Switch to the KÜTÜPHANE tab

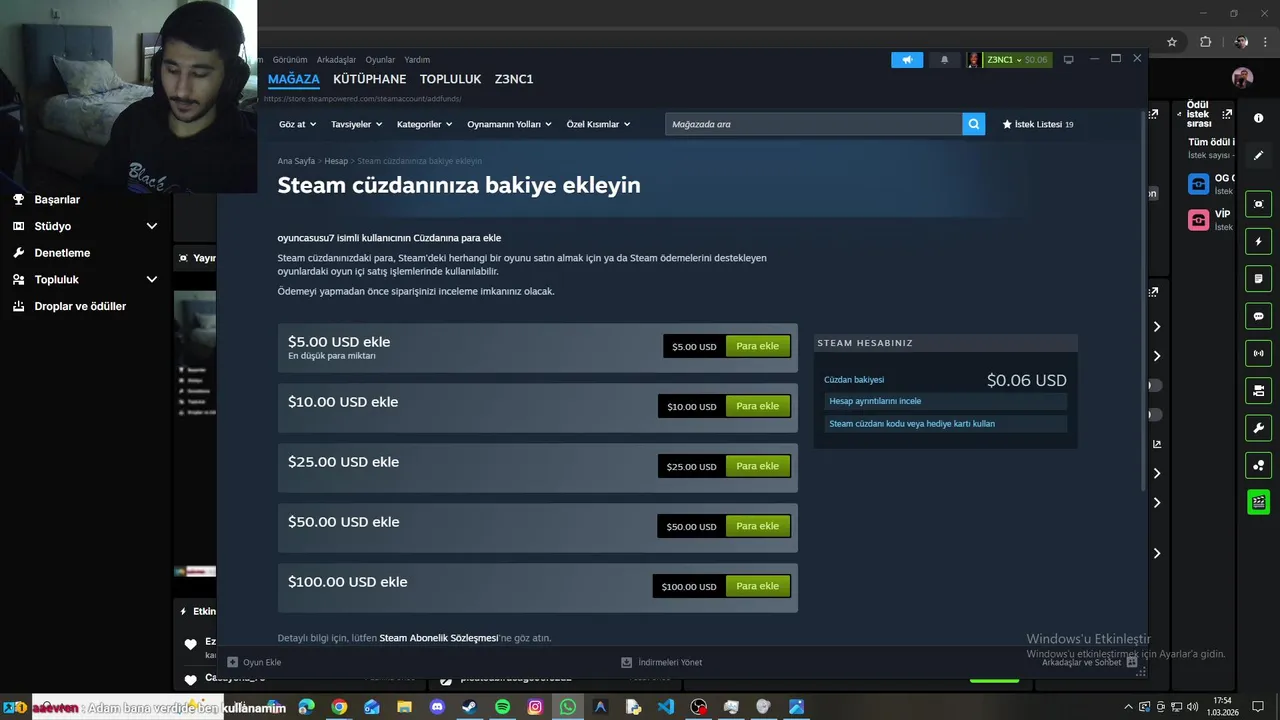[370, 79]
